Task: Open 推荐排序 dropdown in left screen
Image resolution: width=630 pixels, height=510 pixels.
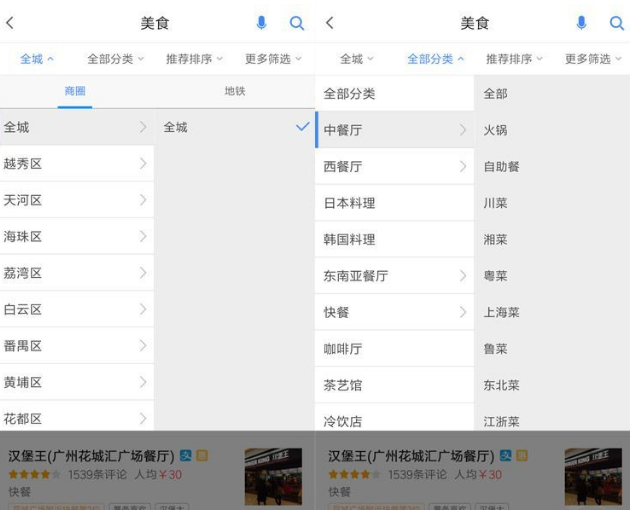Action: tap(194, 59)
